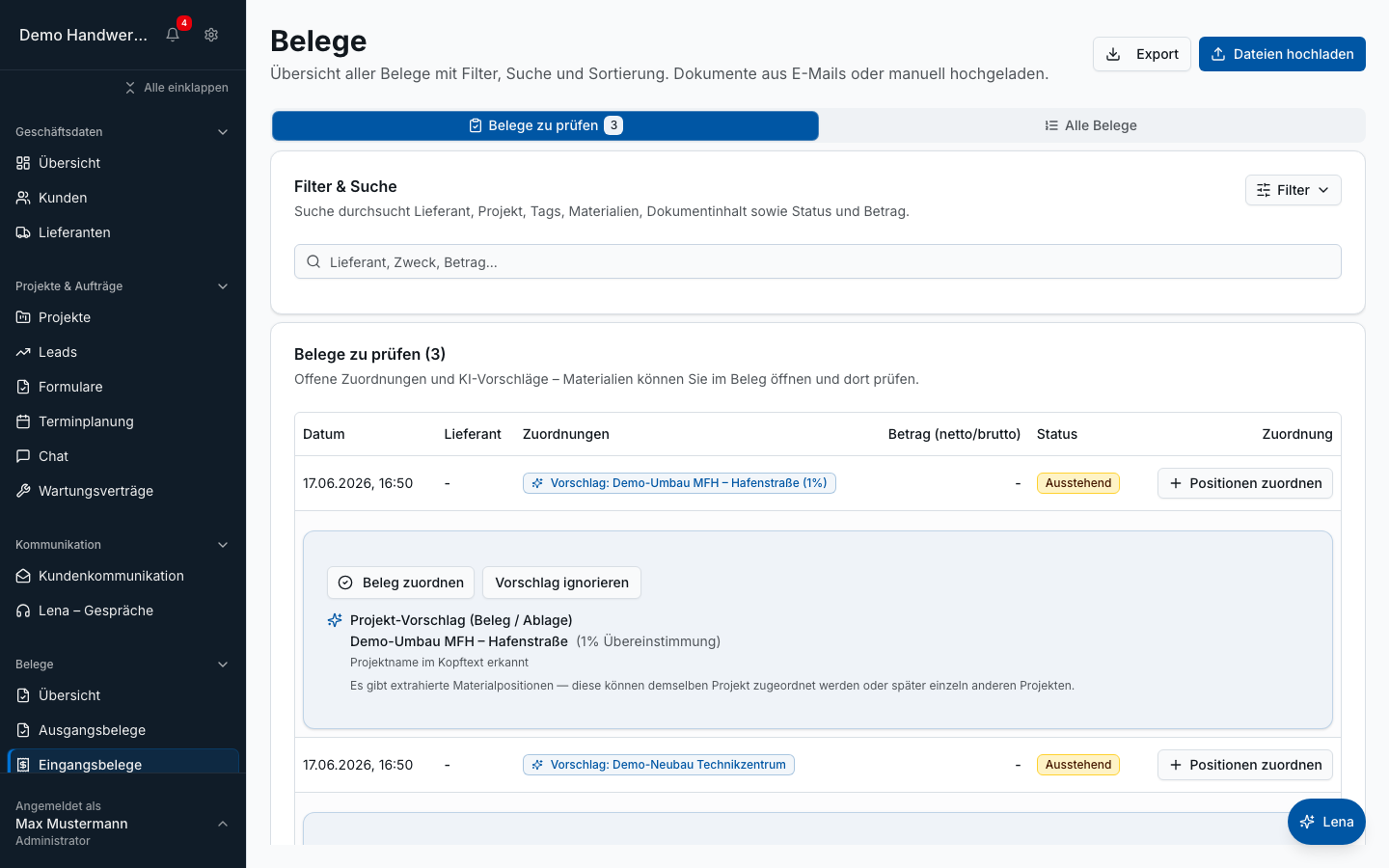Open Übersicht under Geschäftsdaten
Screen dimensions: 1389x868
pos(123,163)
